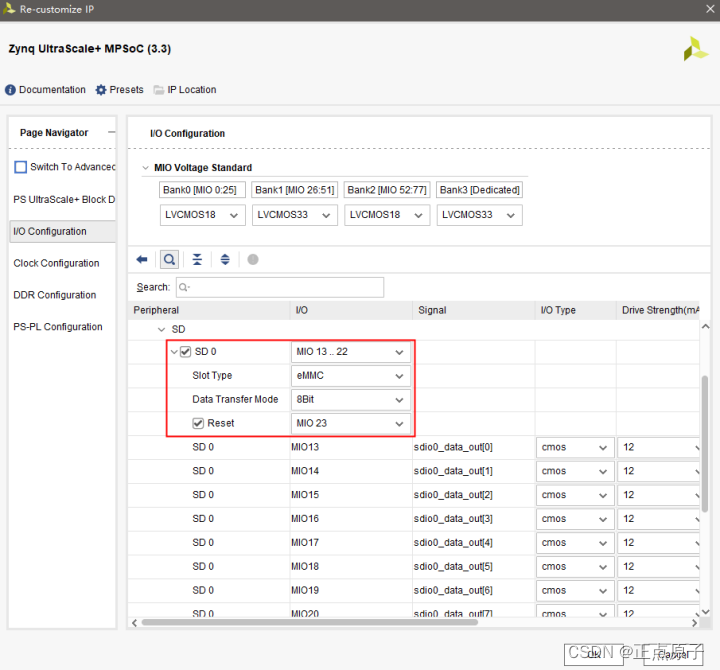Go to Clock Configuration page
The height and width of the screenshot is (670, 720).
[56, 263]
